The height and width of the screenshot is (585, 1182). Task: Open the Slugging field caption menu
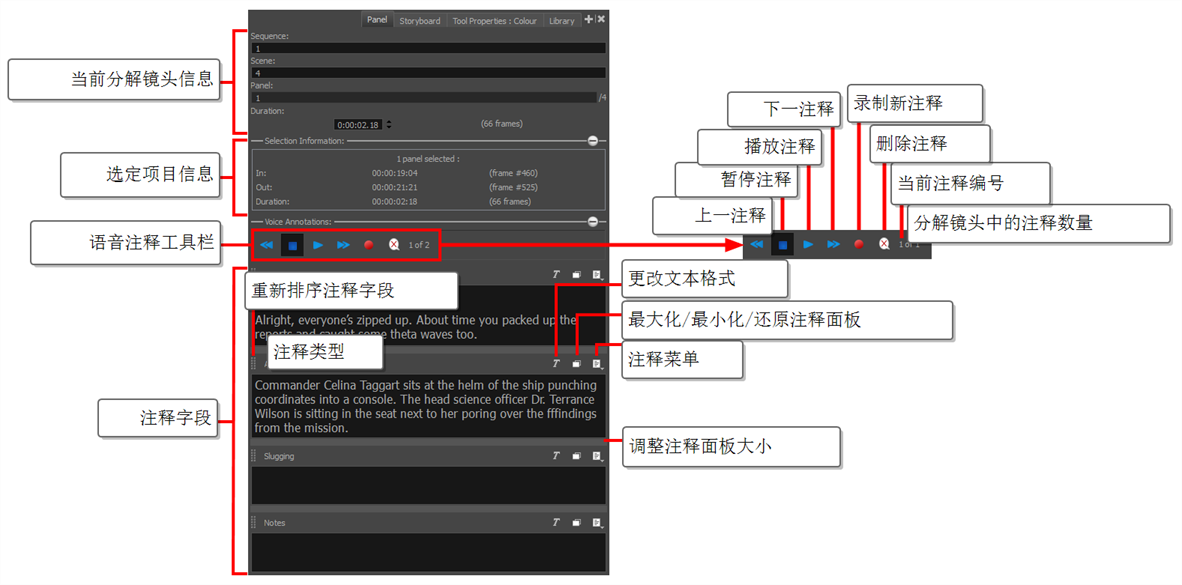click(597, 456)
